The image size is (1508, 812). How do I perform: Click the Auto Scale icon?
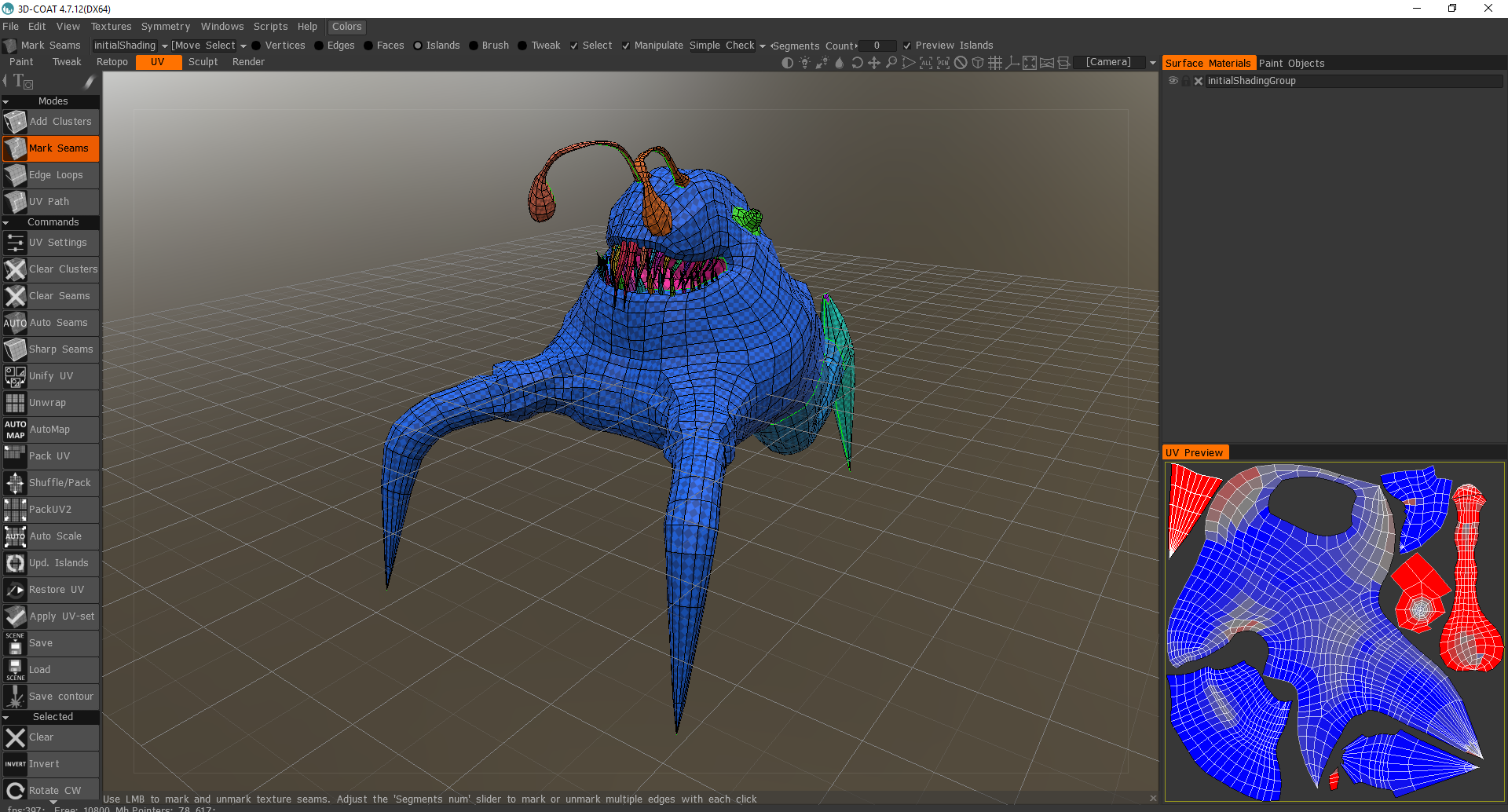click(15, 536)
